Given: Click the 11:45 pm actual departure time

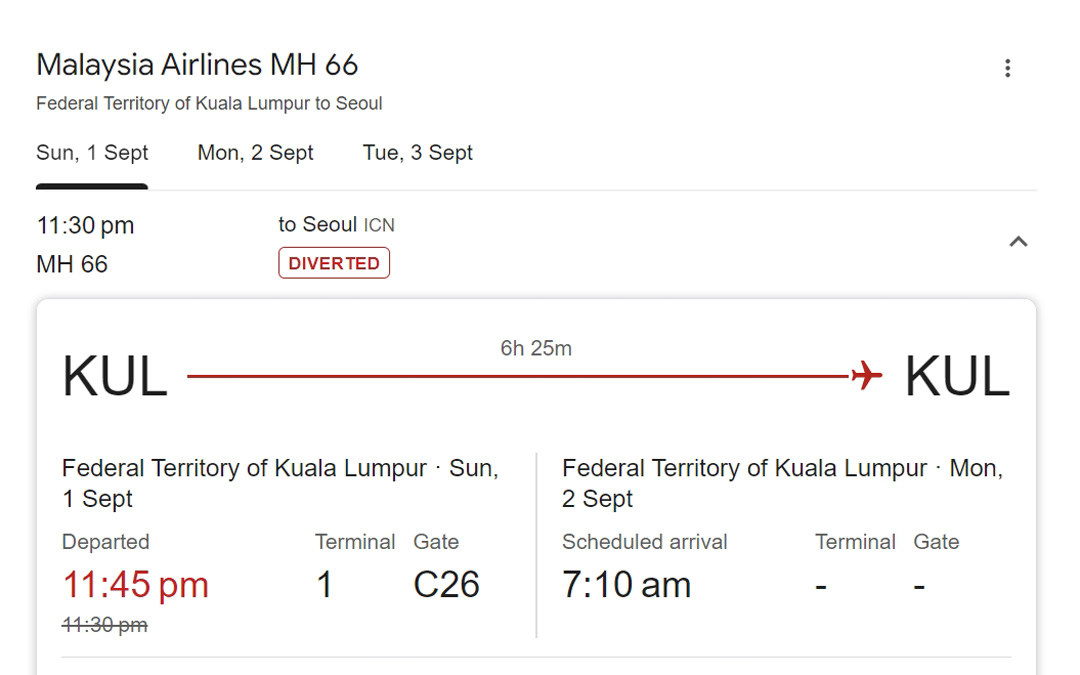Looking at the screenshot, I should (135, 585).
